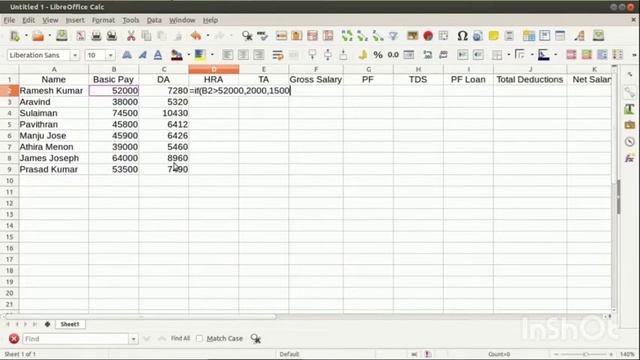This screenshot has height=360, width=640.
Task: Align text right icon
Action: click(x=258, y=55)
